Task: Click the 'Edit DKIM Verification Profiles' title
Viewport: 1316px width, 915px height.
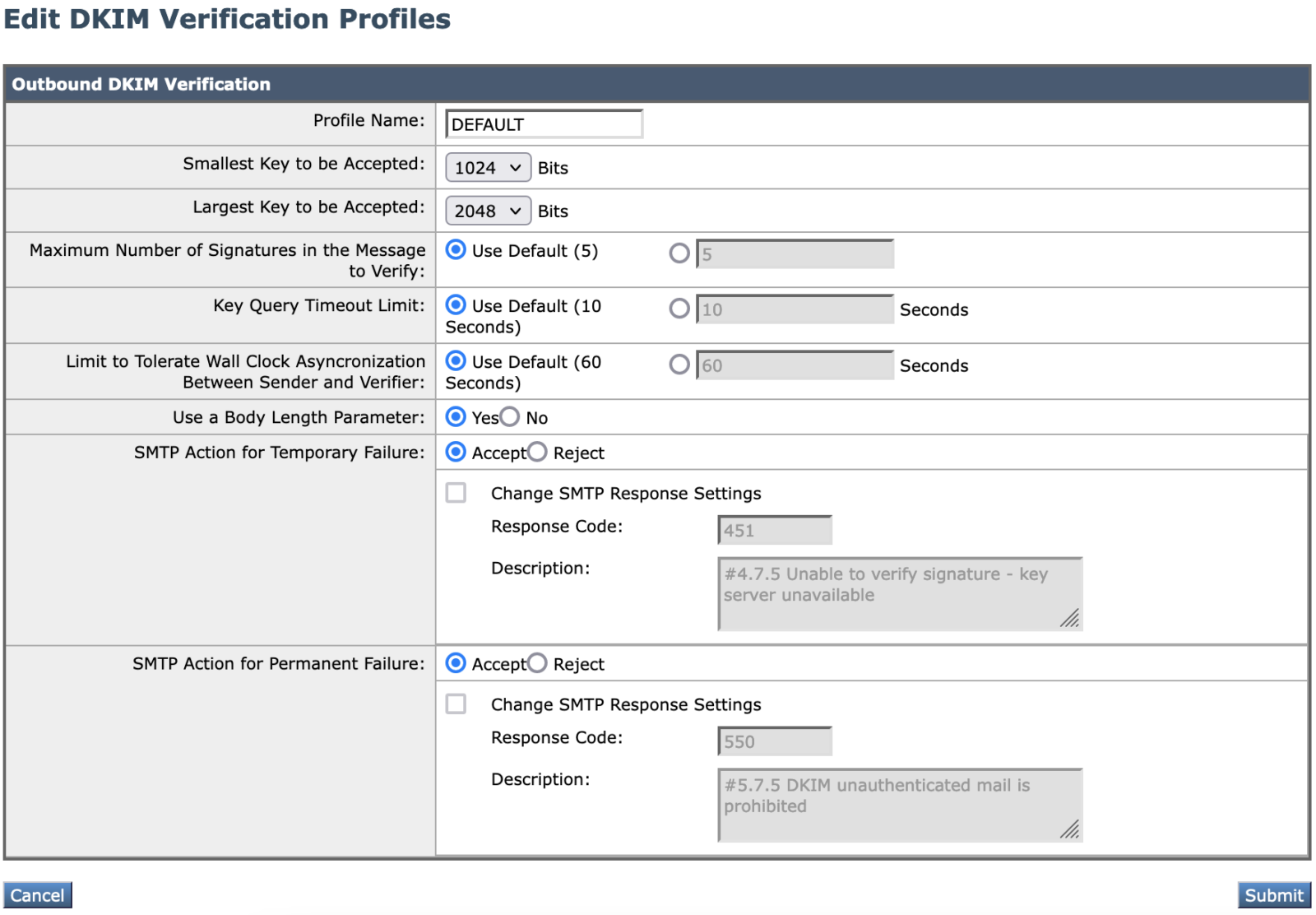Action: click(227, 19)
